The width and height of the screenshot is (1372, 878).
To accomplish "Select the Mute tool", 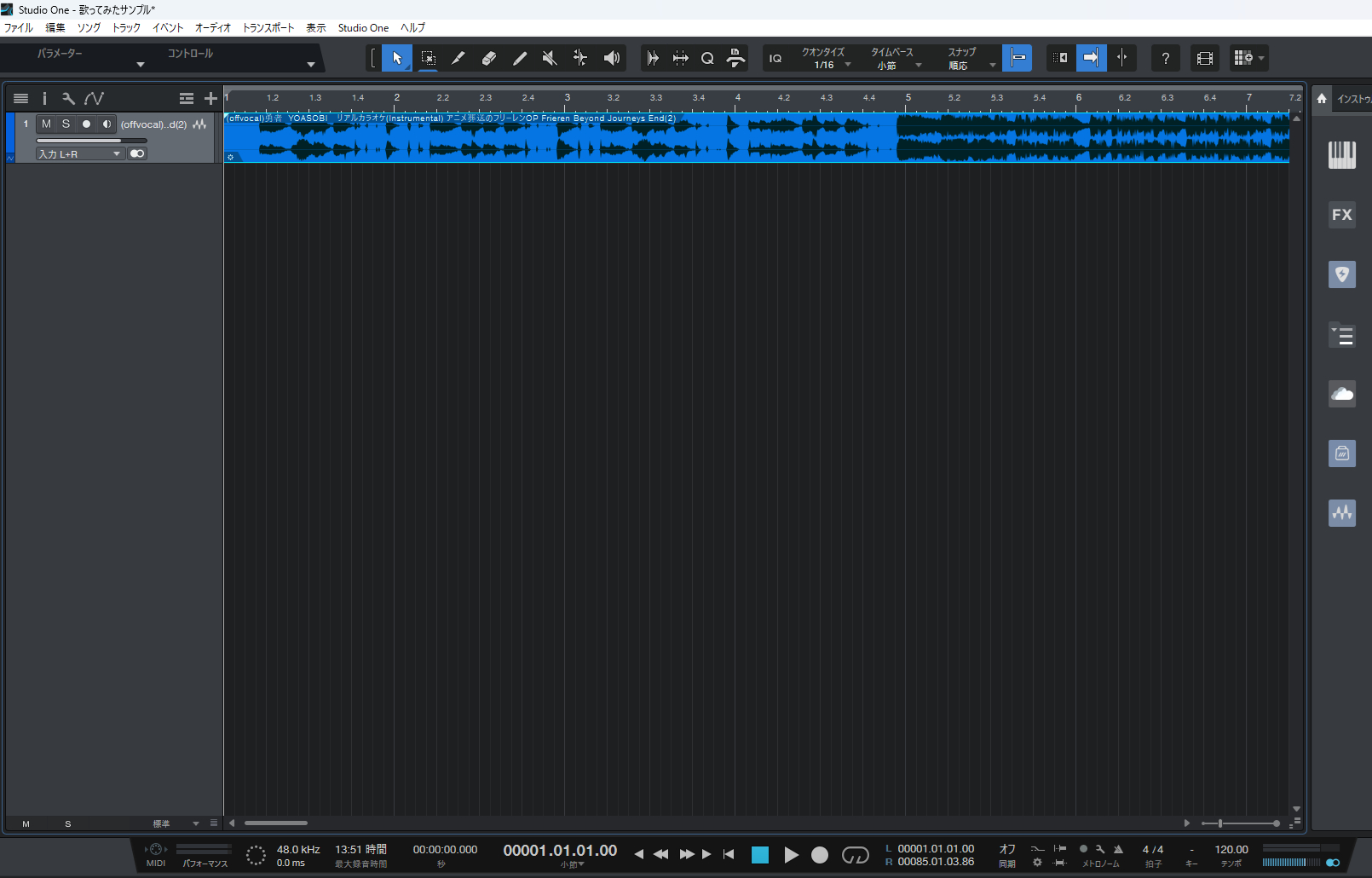I will tap(550, 58).
